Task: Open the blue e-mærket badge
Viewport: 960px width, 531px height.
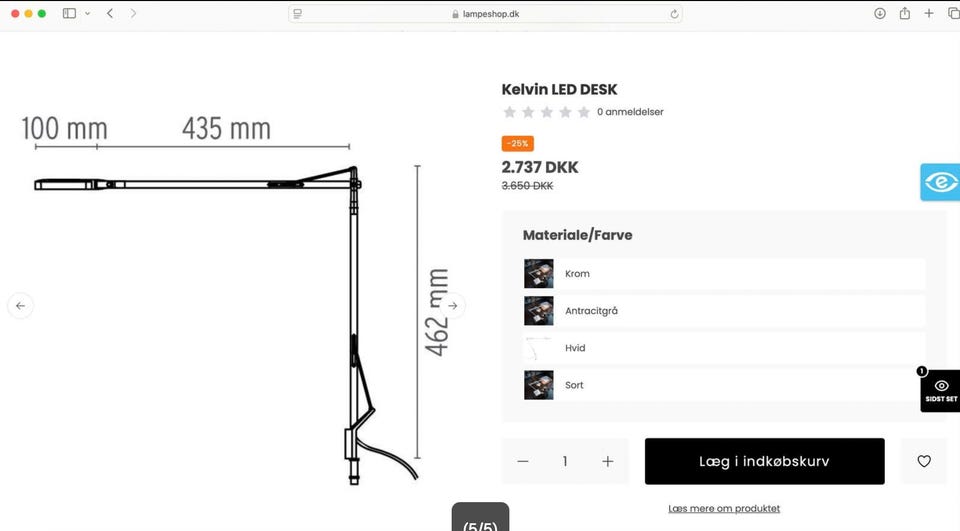Action: tap(940, 182)
